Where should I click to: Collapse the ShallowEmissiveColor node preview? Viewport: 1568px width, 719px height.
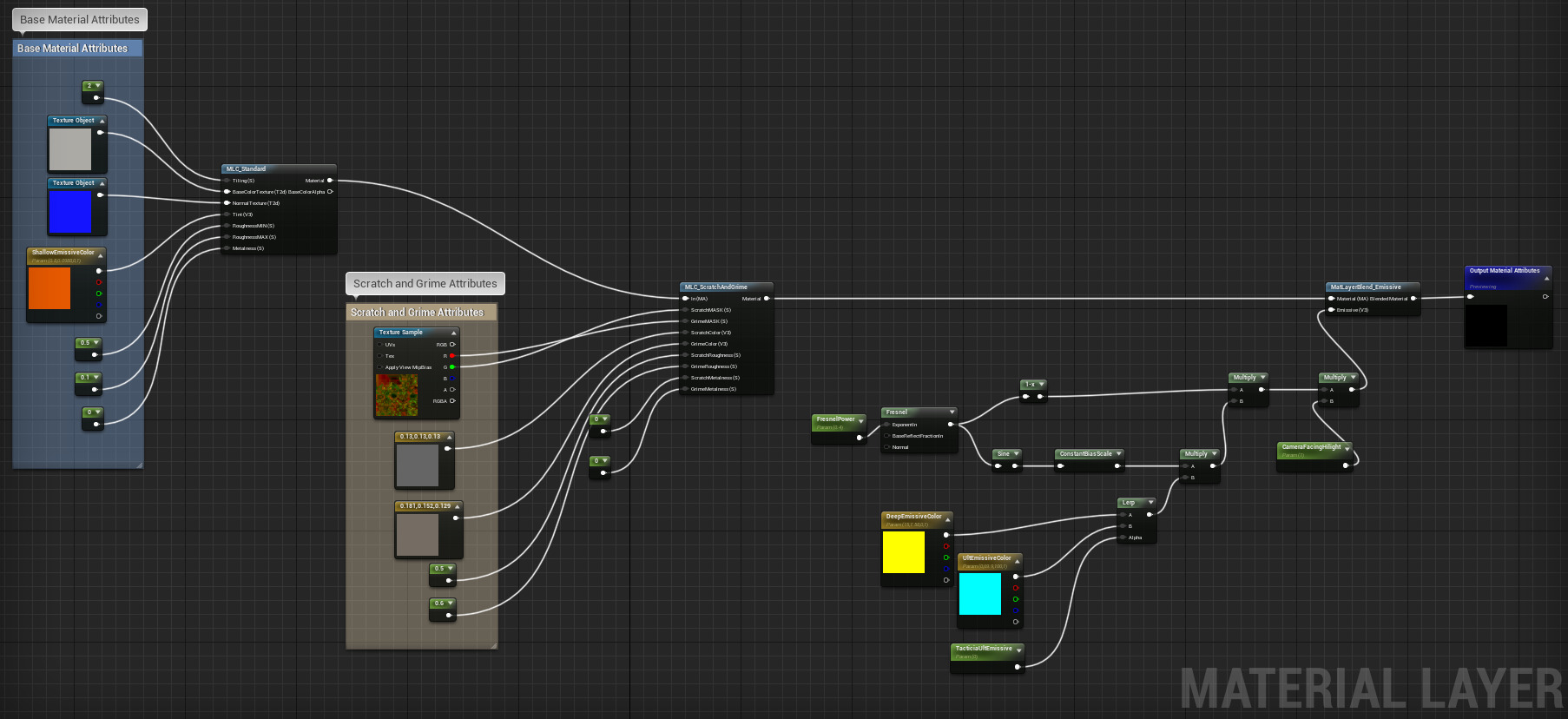[101, 255]
